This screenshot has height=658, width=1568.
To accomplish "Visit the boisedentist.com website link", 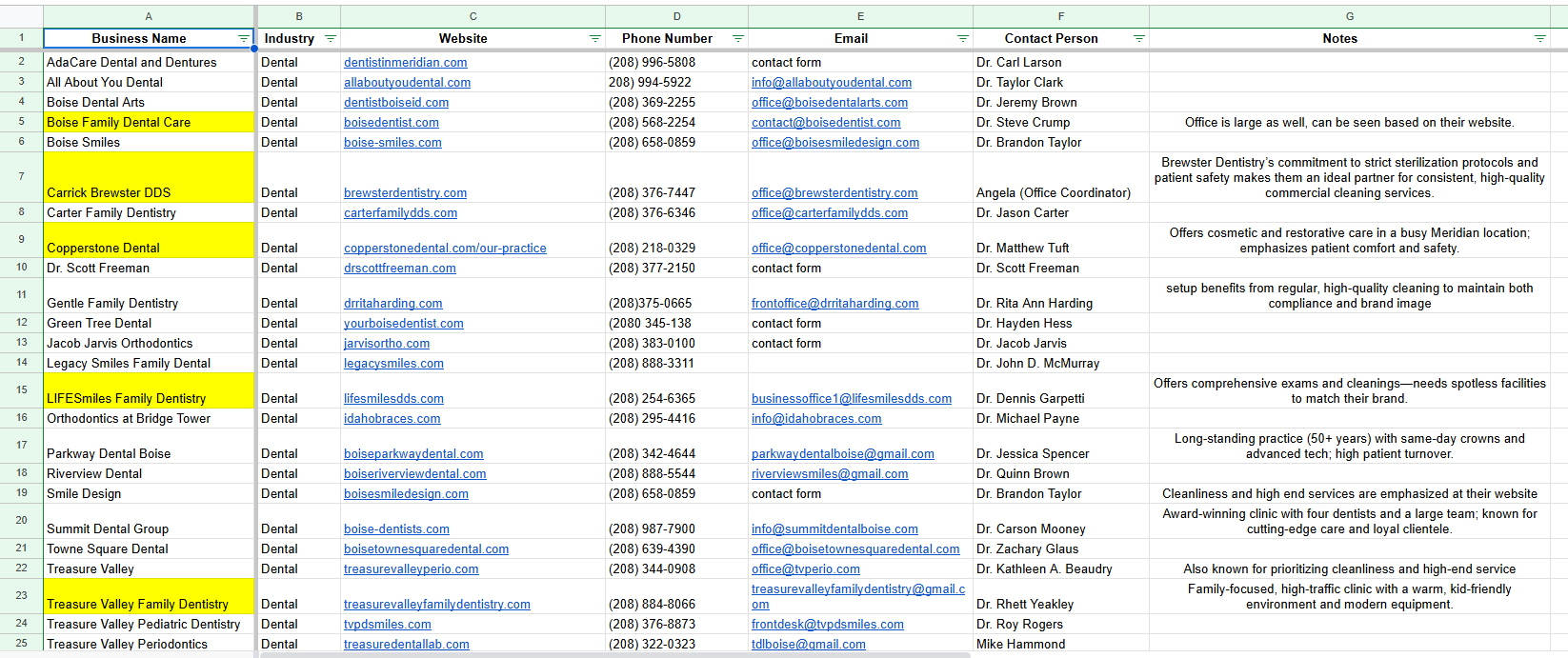I will 392,123.
